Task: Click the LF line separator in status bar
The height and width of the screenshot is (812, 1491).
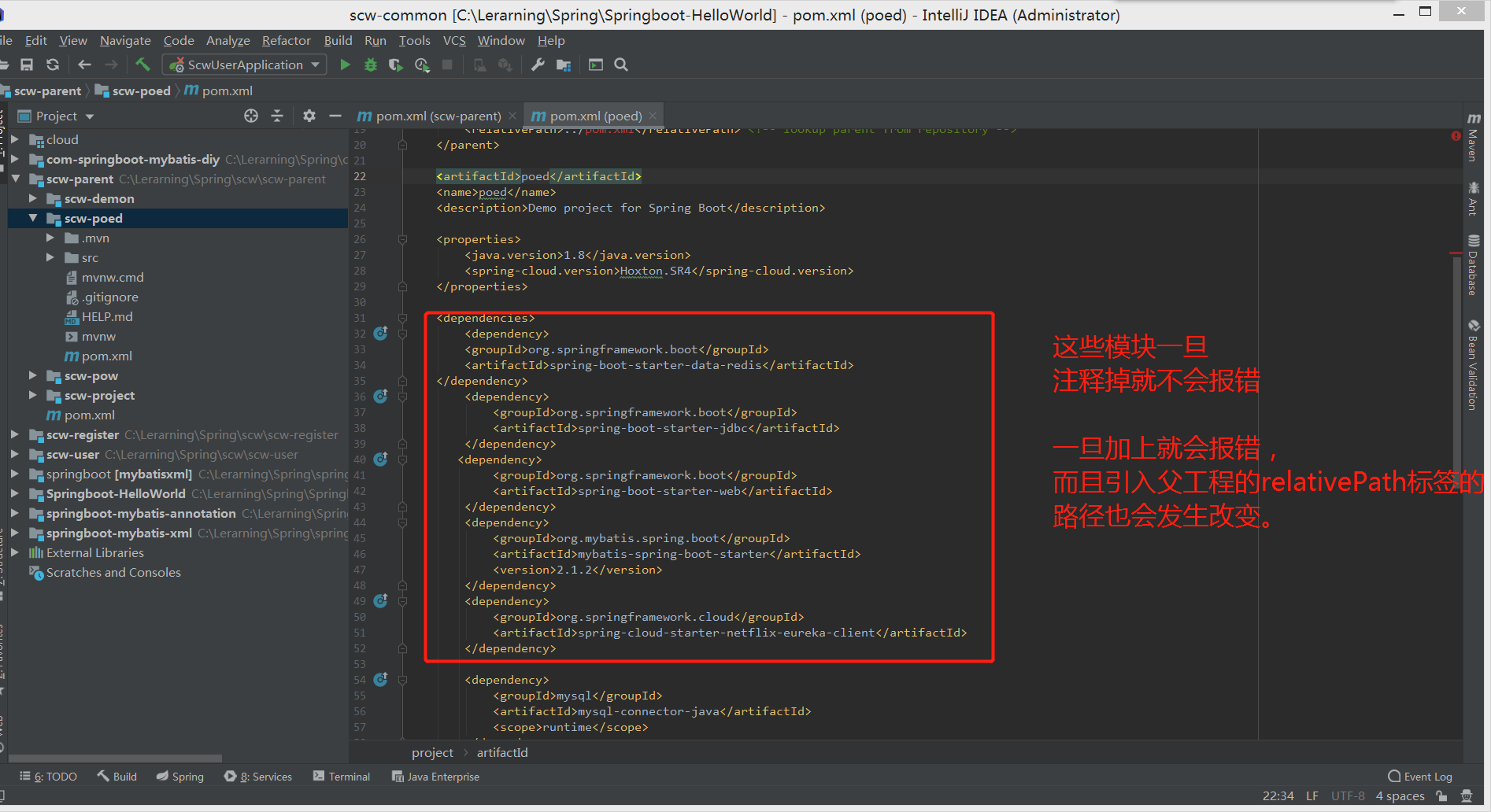Action: click(x=1312, y=796)
